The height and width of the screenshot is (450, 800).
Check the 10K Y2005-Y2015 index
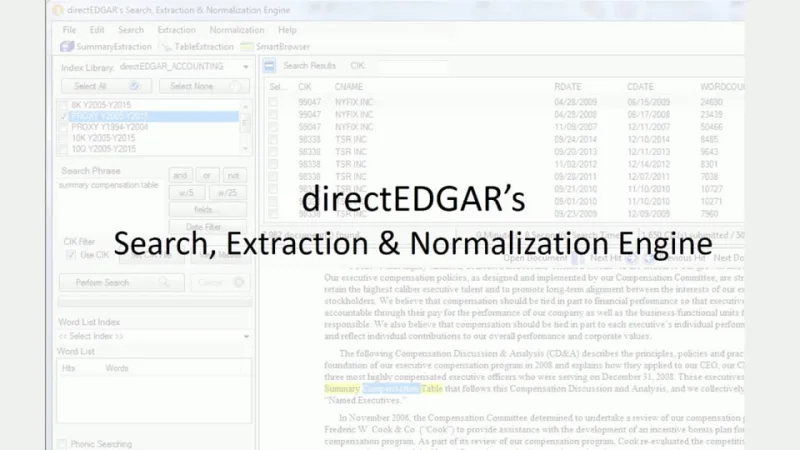[63, 138]
